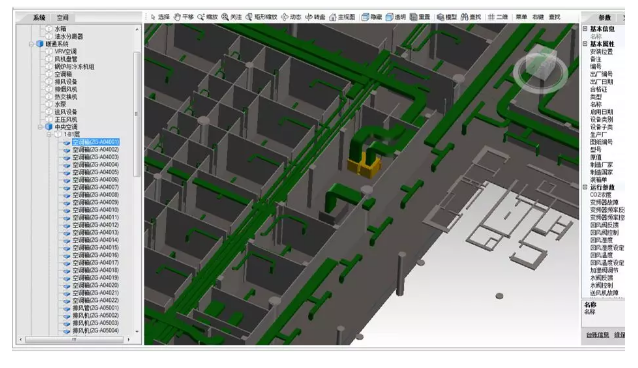Open the 查找 binoculars search tool

coord(471,17)
